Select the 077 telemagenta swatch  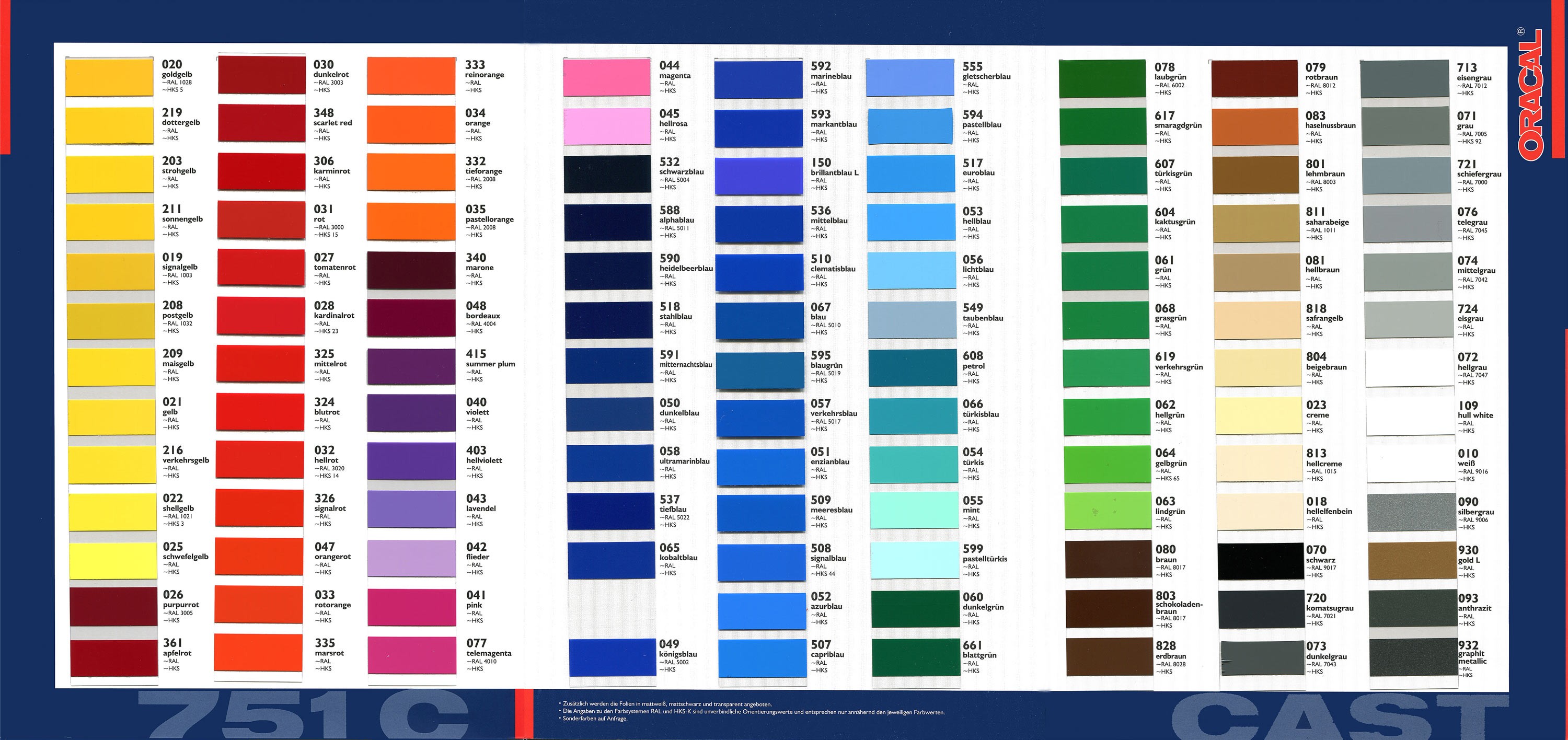point(412,655)
